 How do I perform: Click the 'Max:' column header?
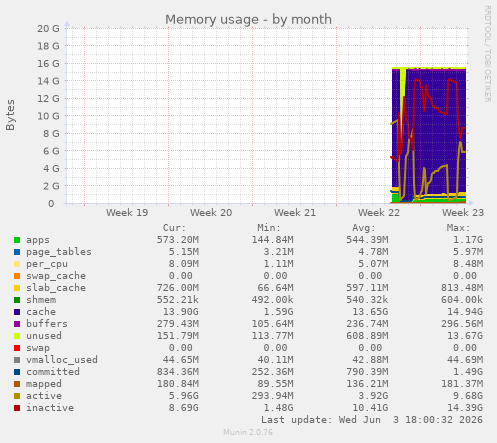coord(458,228)
